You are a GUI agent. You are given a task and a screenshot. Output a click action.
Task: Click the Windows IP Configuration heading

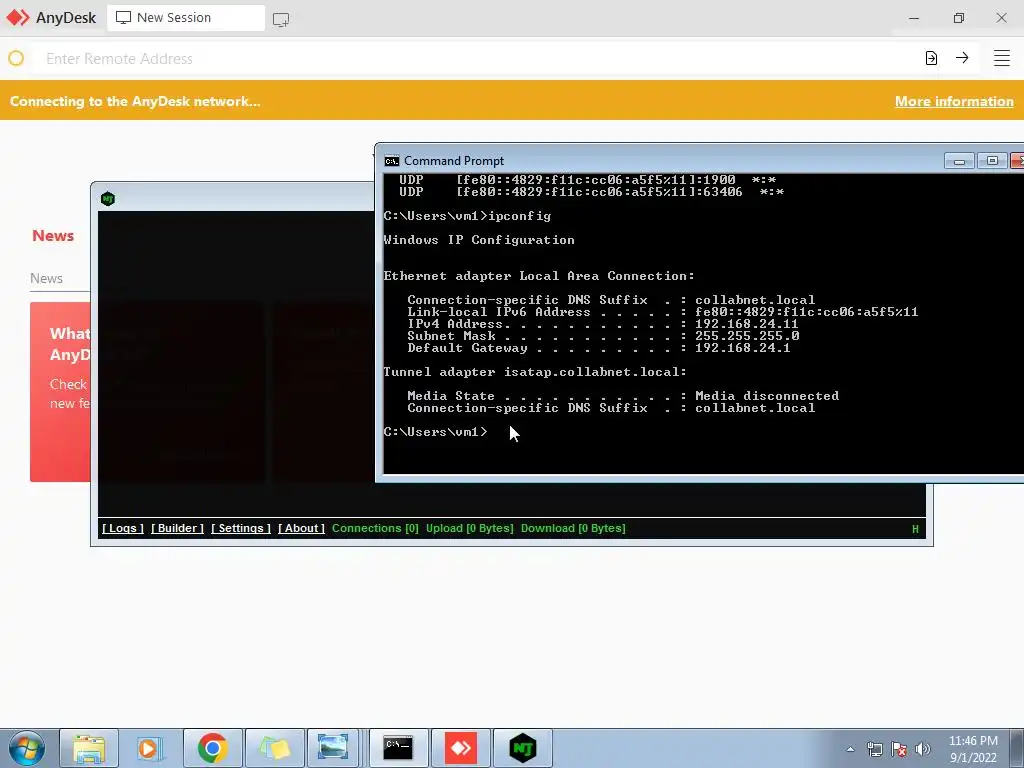point(479,240)
